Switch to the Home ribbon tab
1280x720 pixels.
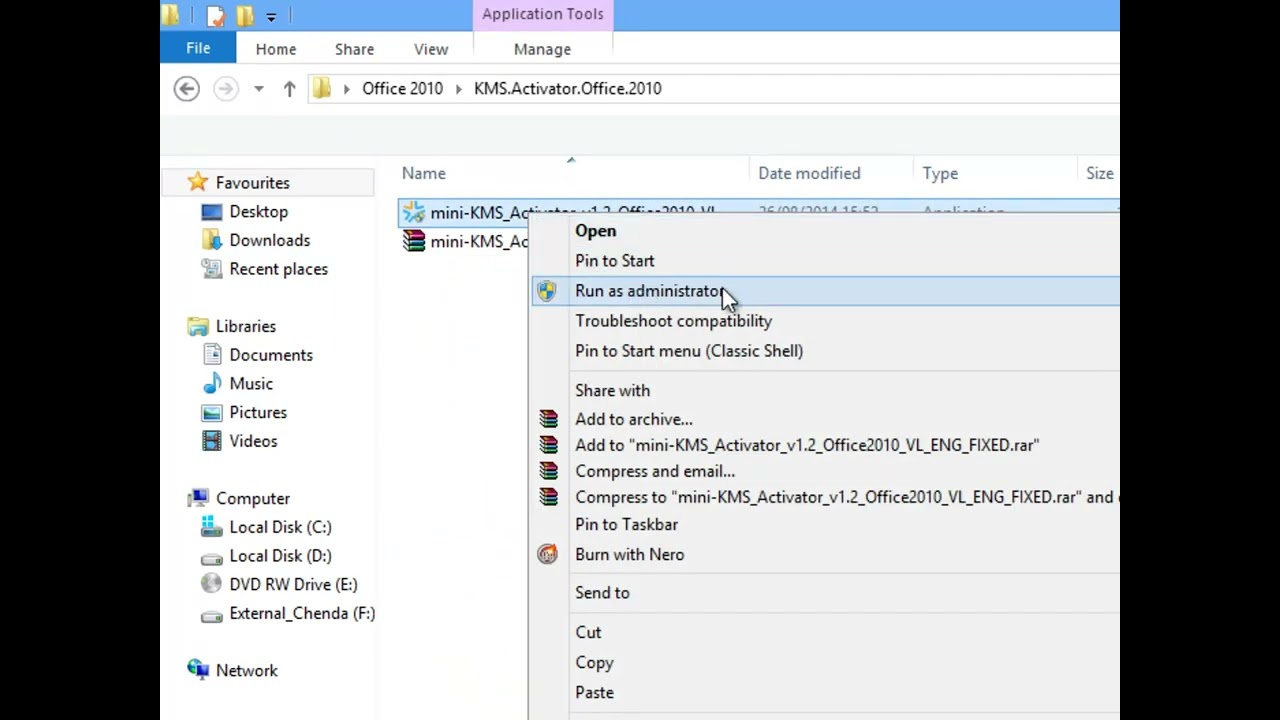pyautogui.click(x=276, y=49)
